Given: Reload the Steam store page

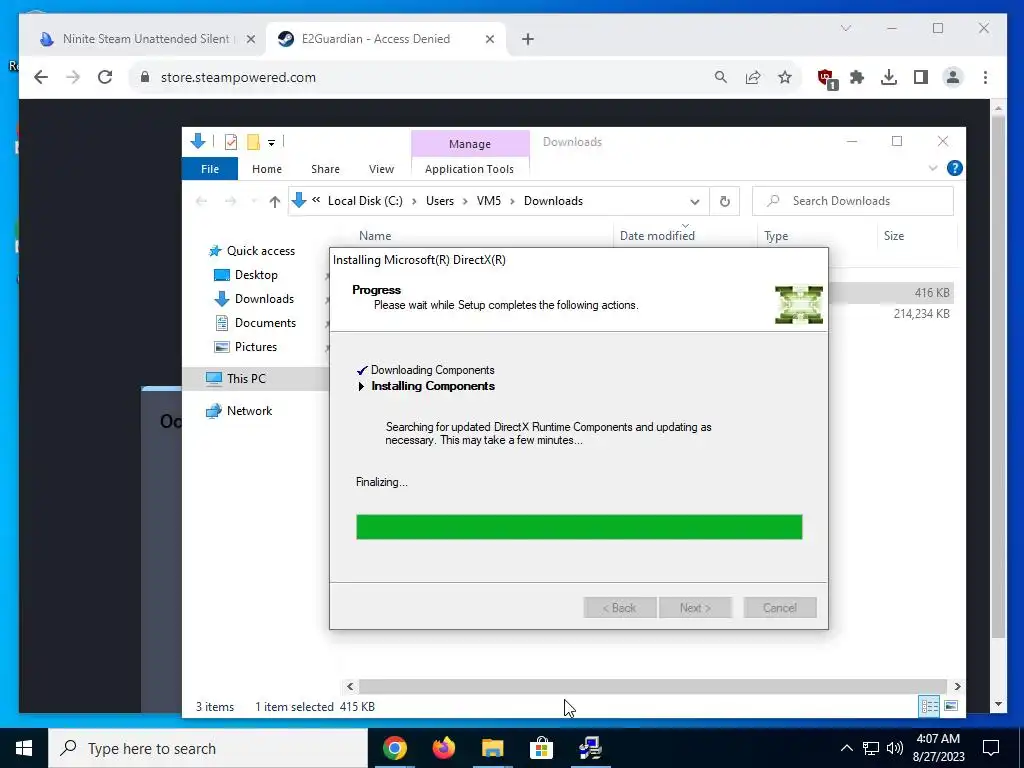Looking at the screenshot, I should click(104, 77).
